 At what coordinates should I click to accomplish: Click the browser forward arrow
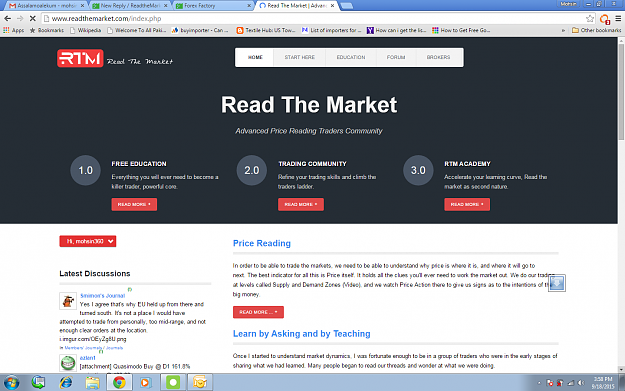pyautogui.click(x=20, y=18)
